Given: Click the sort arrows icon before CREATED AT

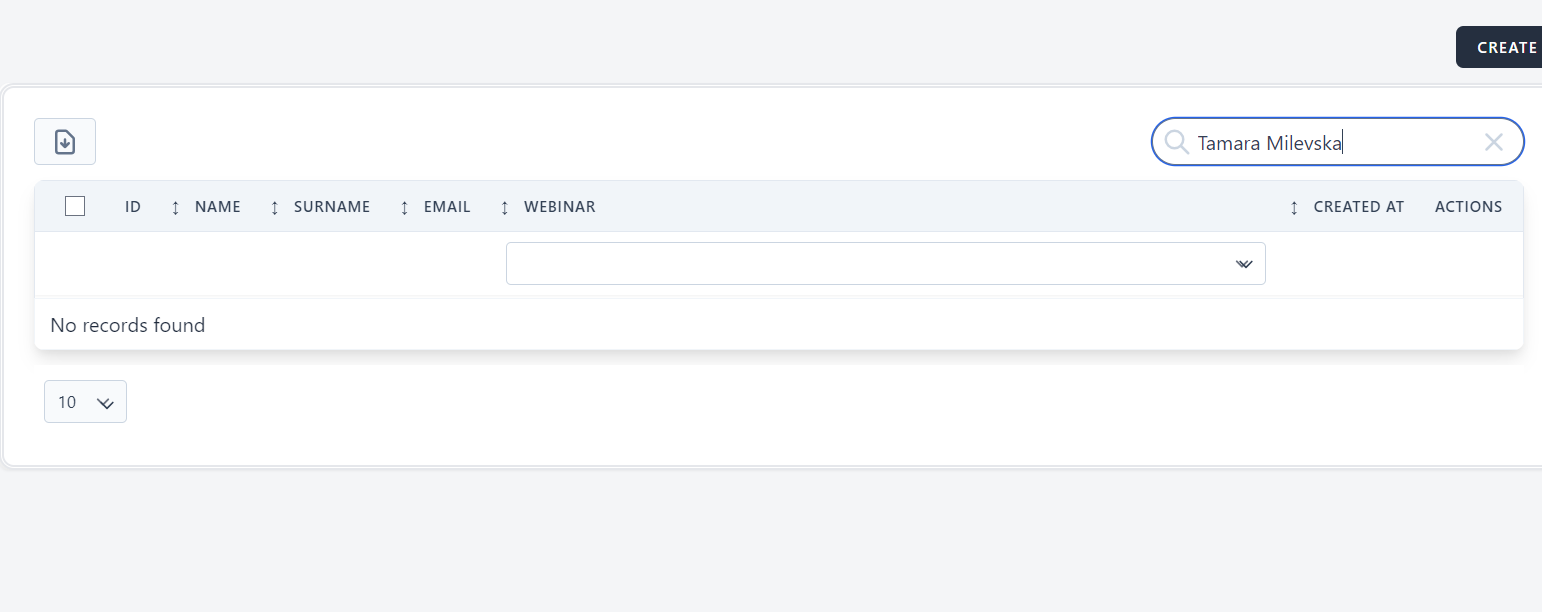Looking at the screenshot, I should point(1294,207).
